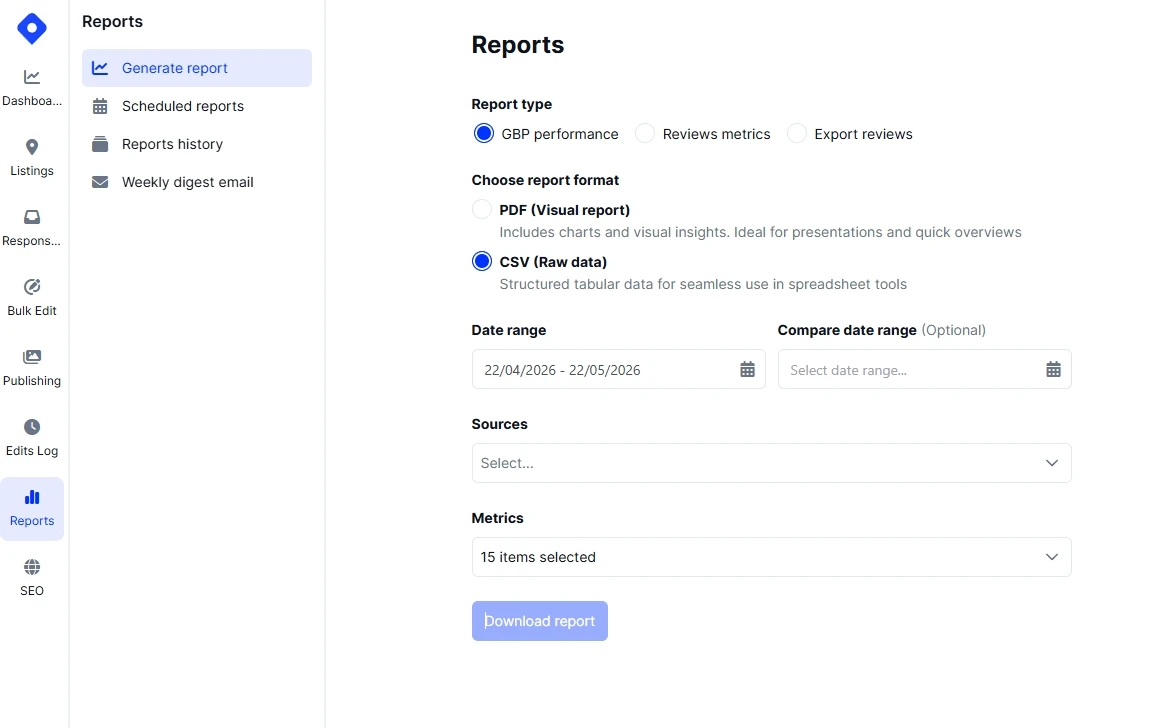Click the blue diamond app logo
1161x728 pixels.
click(x=32, y=28)
